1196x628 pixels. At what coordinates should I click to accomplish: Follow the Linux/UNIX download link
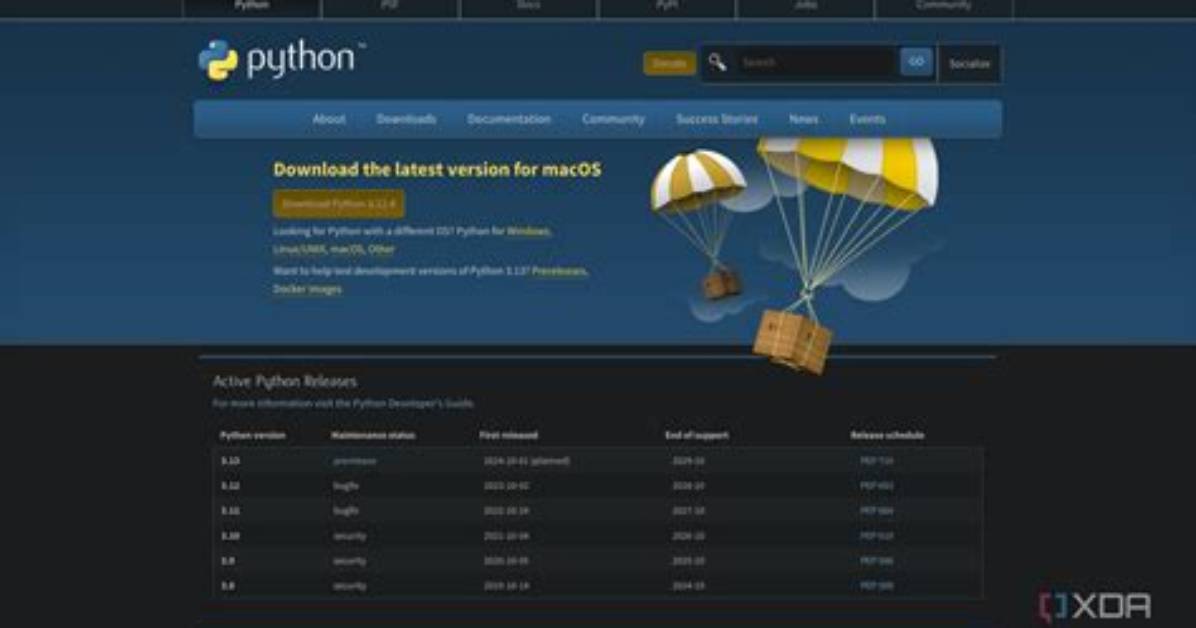point(299,249)
